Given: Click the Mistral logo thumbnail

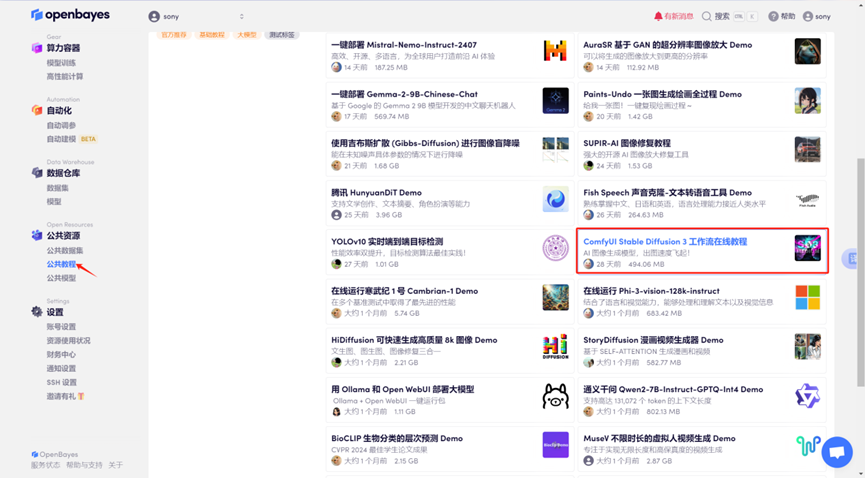Looking at the screenshot, I should pyautogui.click(x=556, y=51).
